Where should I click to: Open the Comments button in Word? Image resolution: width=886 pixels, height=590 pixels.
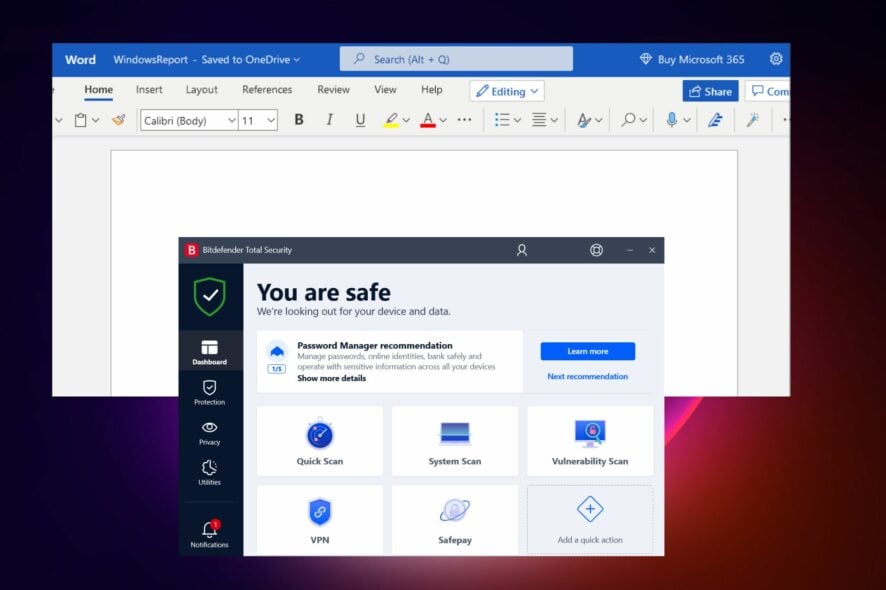coord(768,91)
